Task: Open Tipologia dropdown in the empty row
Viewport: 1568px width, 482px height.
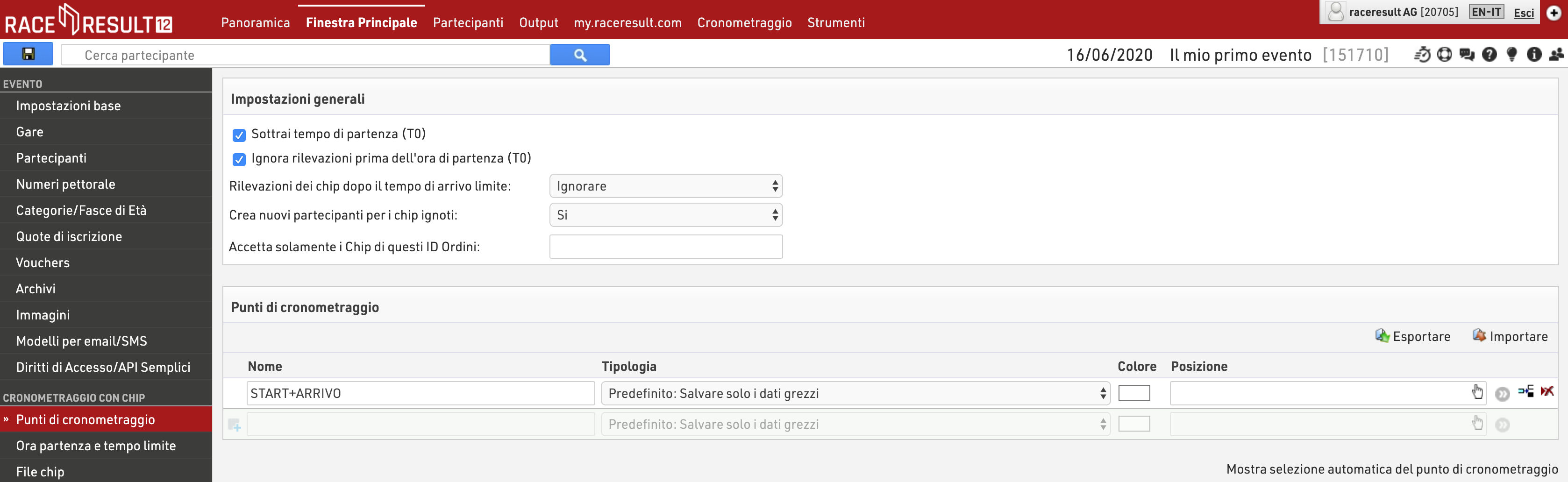Action: pos(855,424)
